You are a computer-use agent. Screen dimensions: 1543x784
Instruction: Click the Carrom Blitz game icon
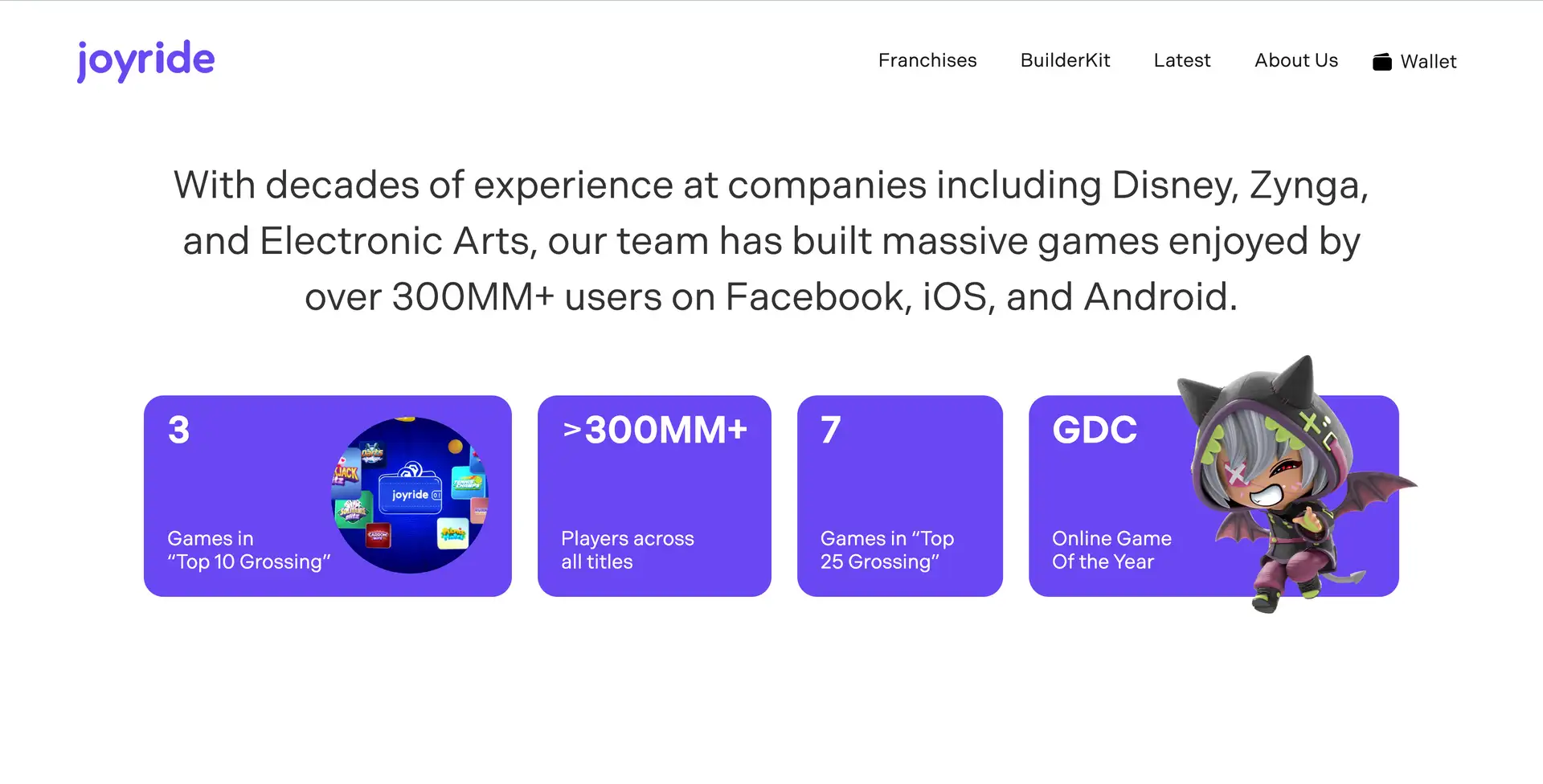click(x=378, y=535)
